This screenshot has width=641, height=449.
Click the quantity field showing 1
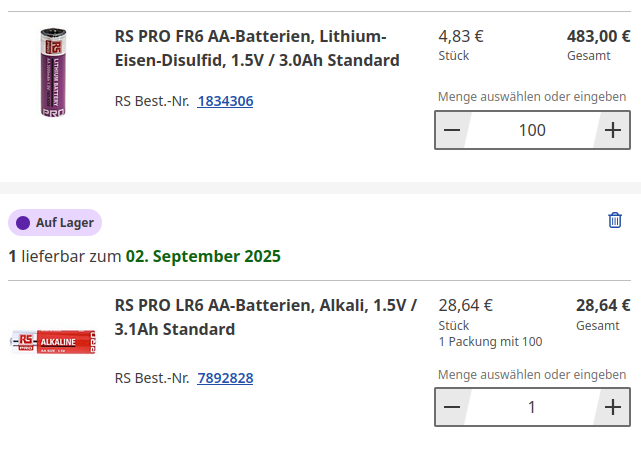click(532, 407)
